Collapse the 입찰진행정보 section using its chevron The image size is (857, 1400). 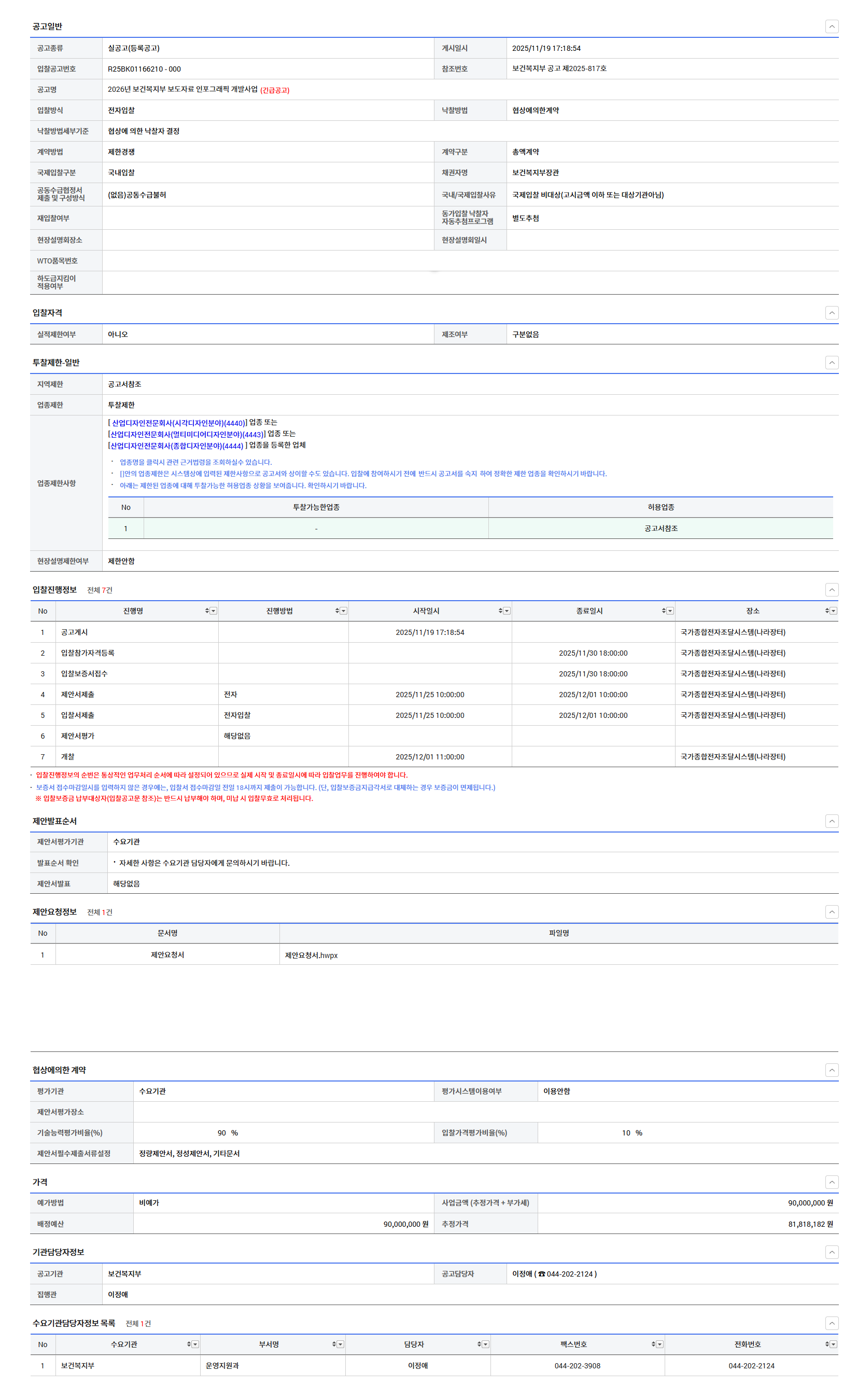pos(831,590)
